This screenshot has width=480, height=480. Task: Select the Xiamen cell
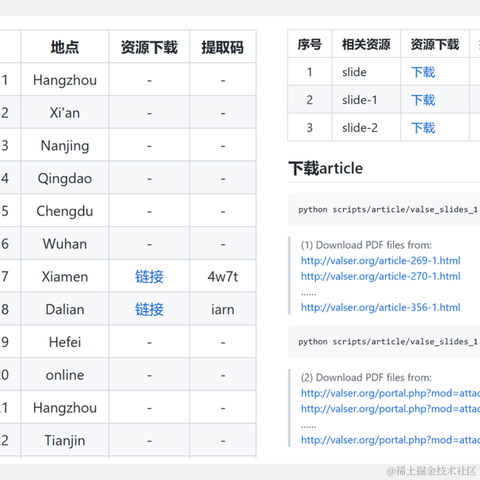click(x=65, y=277)
